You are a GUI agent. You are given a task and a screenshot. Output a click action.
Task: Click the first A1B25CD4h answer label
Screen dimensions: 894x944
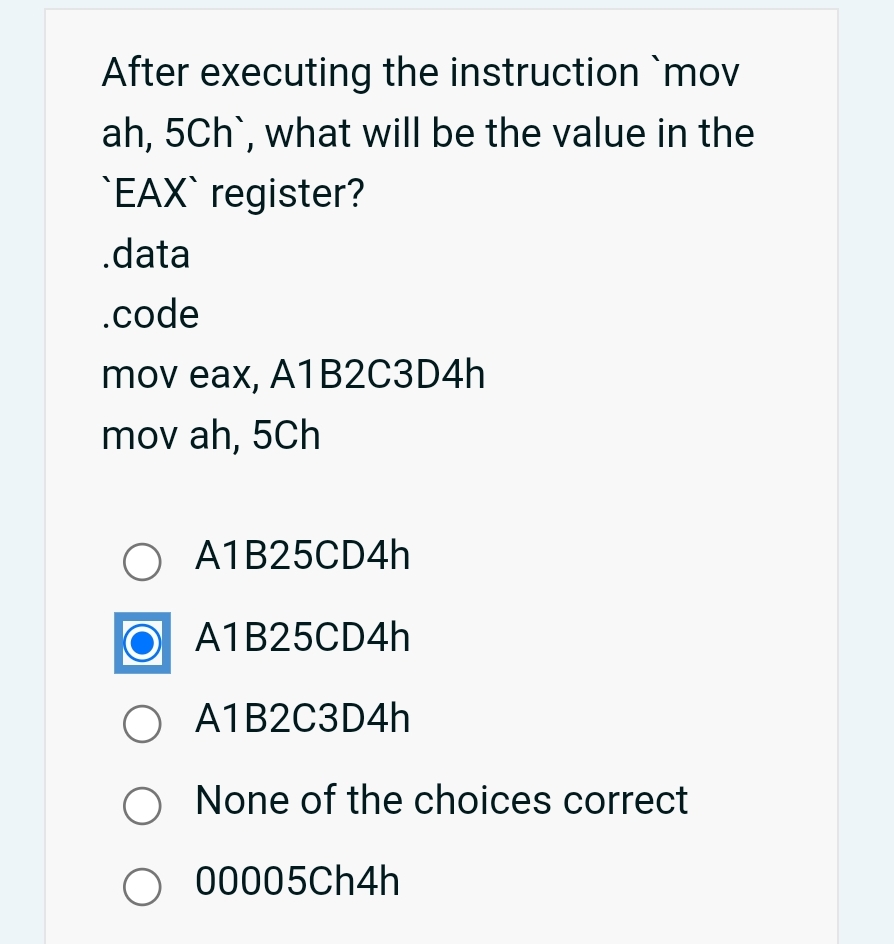coord(302,557)
